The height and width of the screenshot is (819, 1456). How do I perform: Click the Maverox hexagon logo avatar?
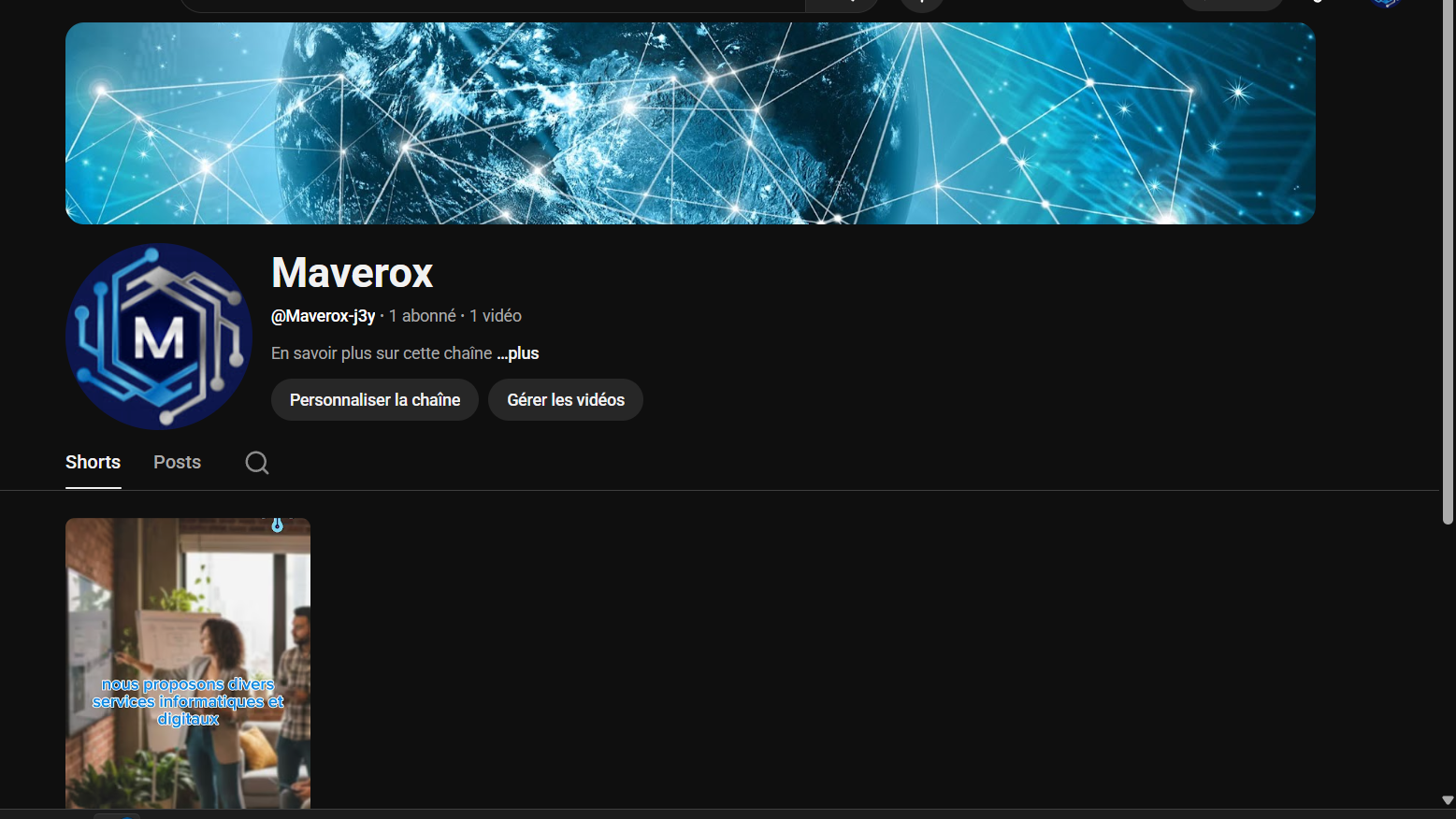(x=159, y=337)
